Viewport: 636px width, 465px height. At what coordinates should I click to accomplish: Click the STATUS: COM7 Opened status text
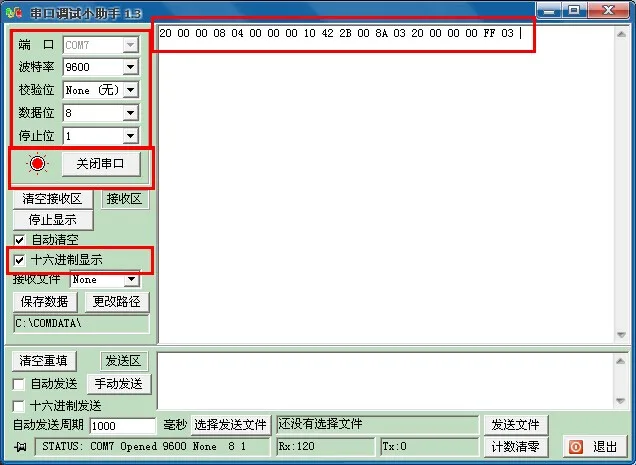tap(144, 446)
